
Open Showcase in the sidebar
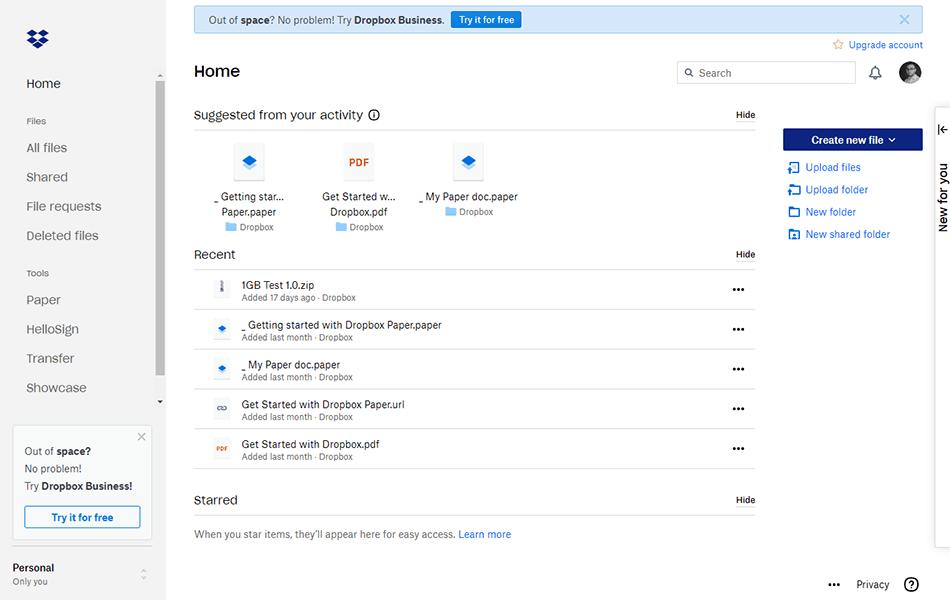(x=56, y=388)
